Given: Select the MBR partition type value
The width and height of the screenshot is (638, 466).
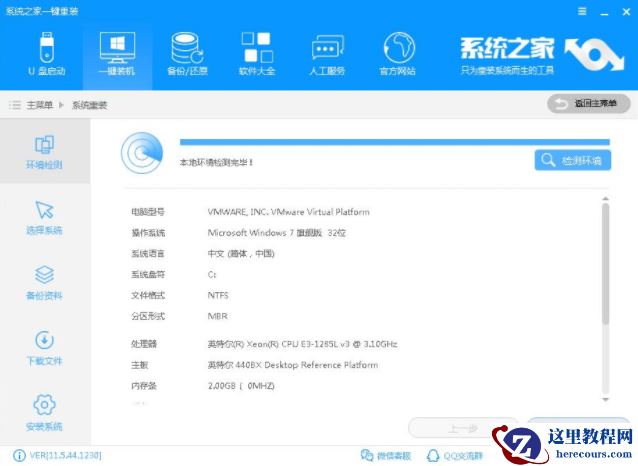Looking at the screenshot, I should pos(217,316).
